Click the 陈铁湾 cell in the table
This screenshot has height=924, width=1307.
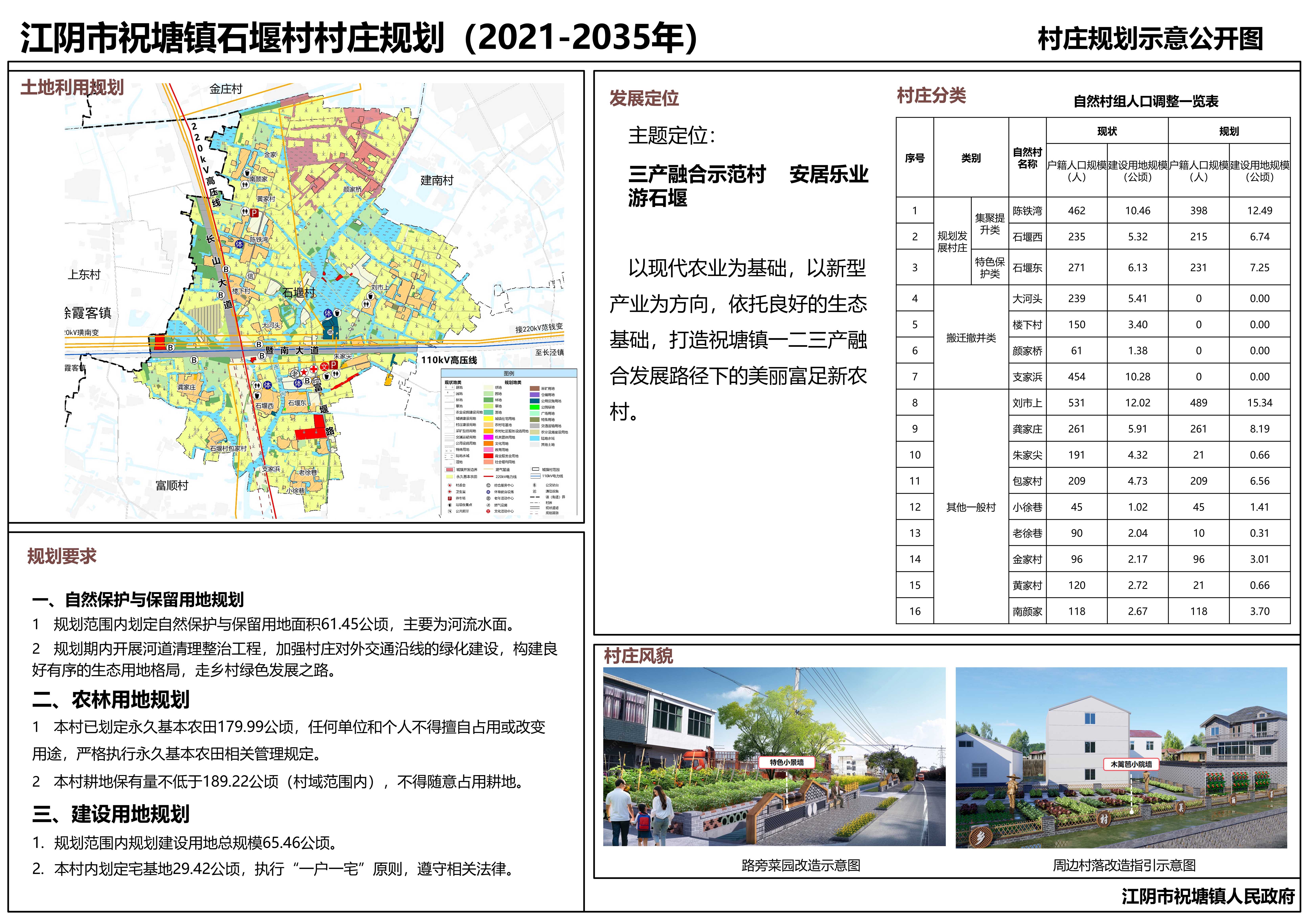click(1028, 211)
